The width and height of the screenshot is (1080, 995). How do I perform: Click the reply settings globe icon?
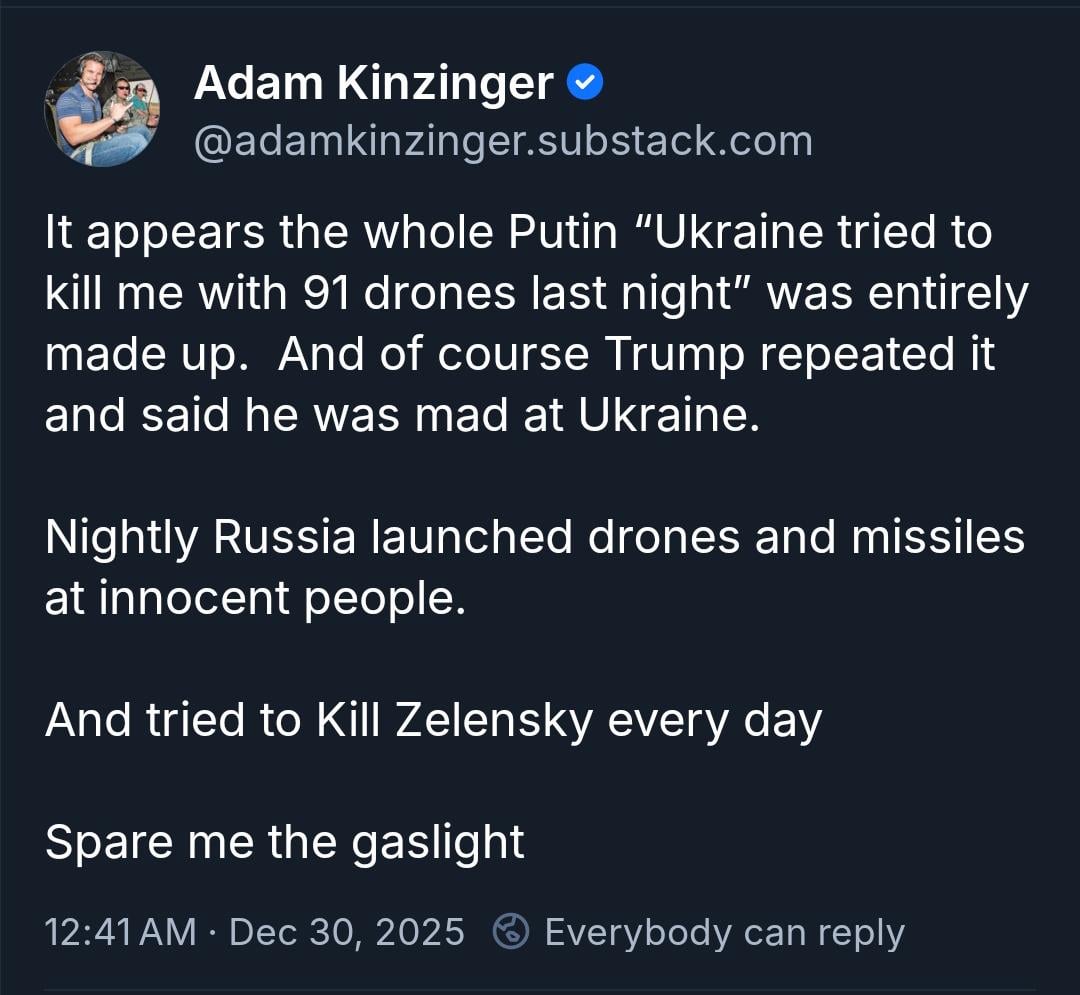pos(512,932)
